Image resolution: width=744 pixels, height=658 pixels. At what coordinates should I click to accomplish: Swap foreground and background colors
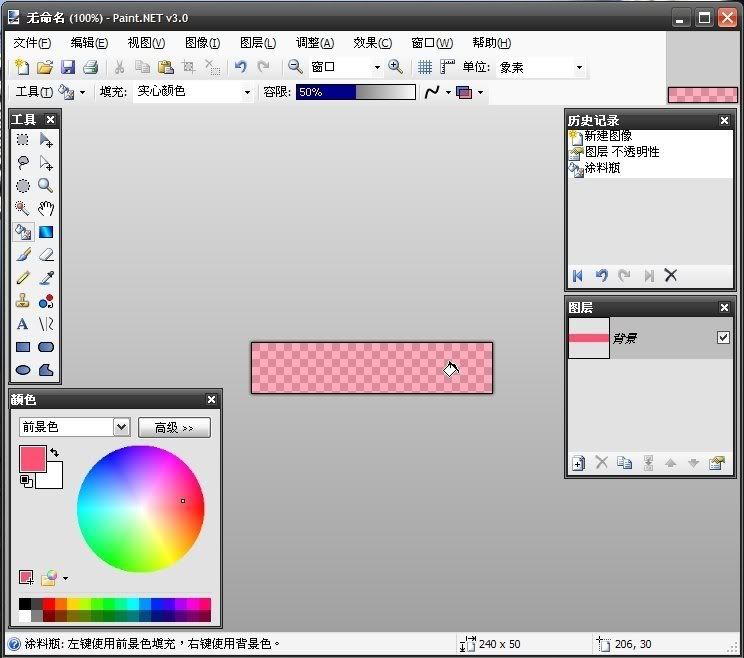pos(55,452)
